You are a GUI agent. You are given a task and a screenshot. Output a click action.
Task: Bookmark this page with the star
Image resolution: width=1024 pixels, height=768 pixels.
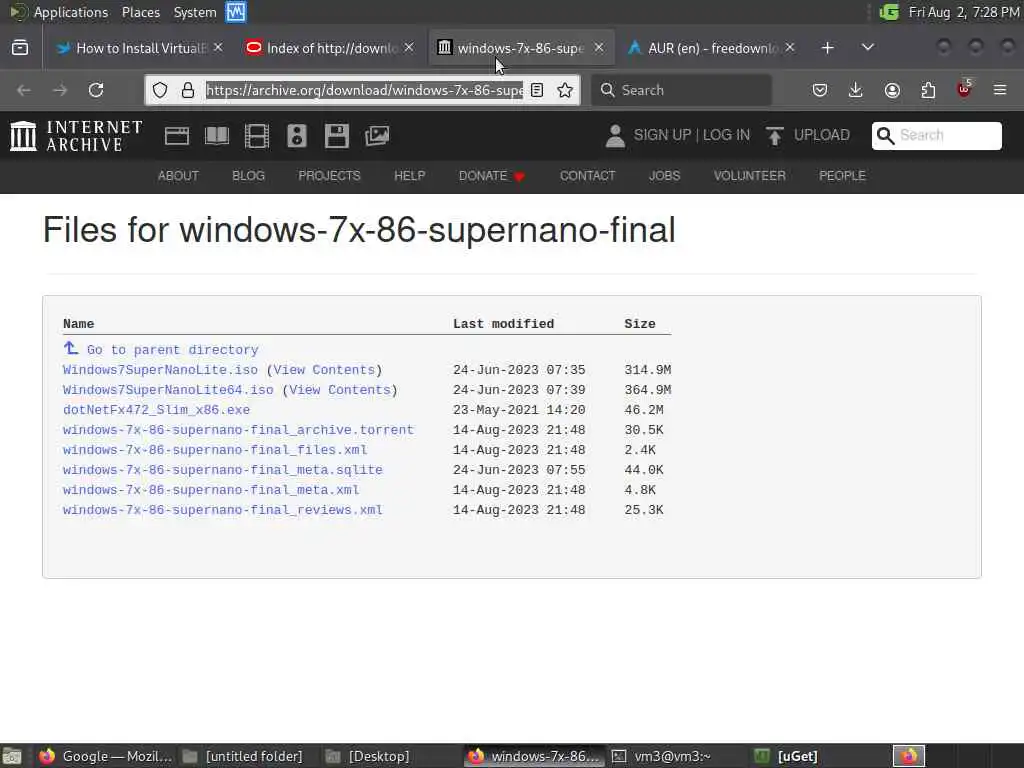click(565, 90)
